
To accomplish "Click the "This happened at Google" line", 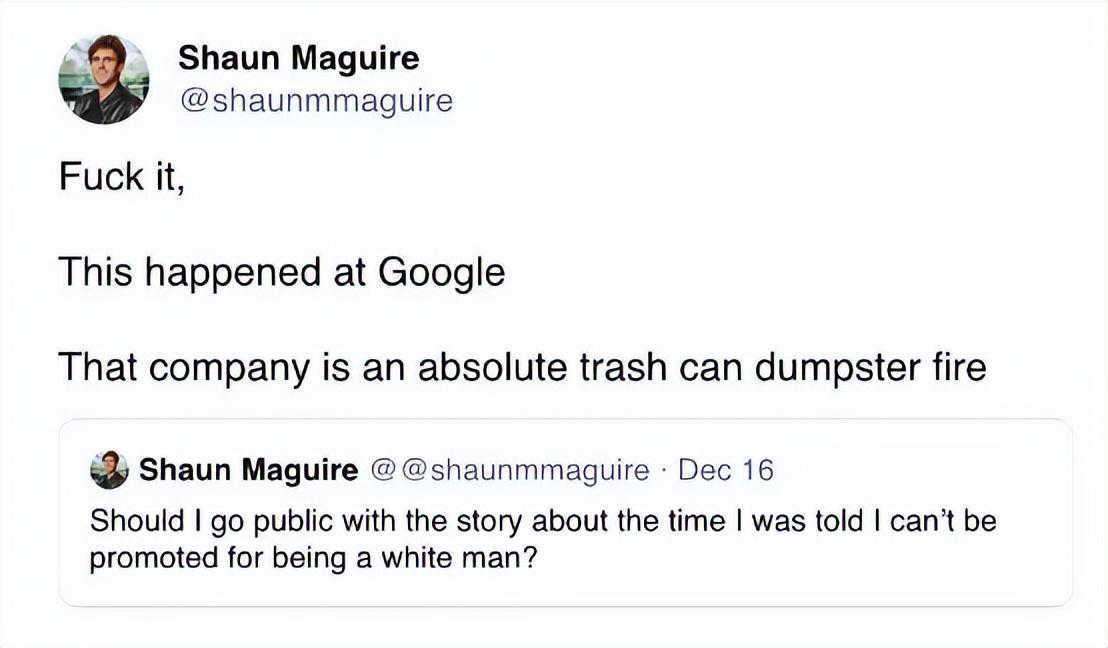I will [x=281, y=272].
